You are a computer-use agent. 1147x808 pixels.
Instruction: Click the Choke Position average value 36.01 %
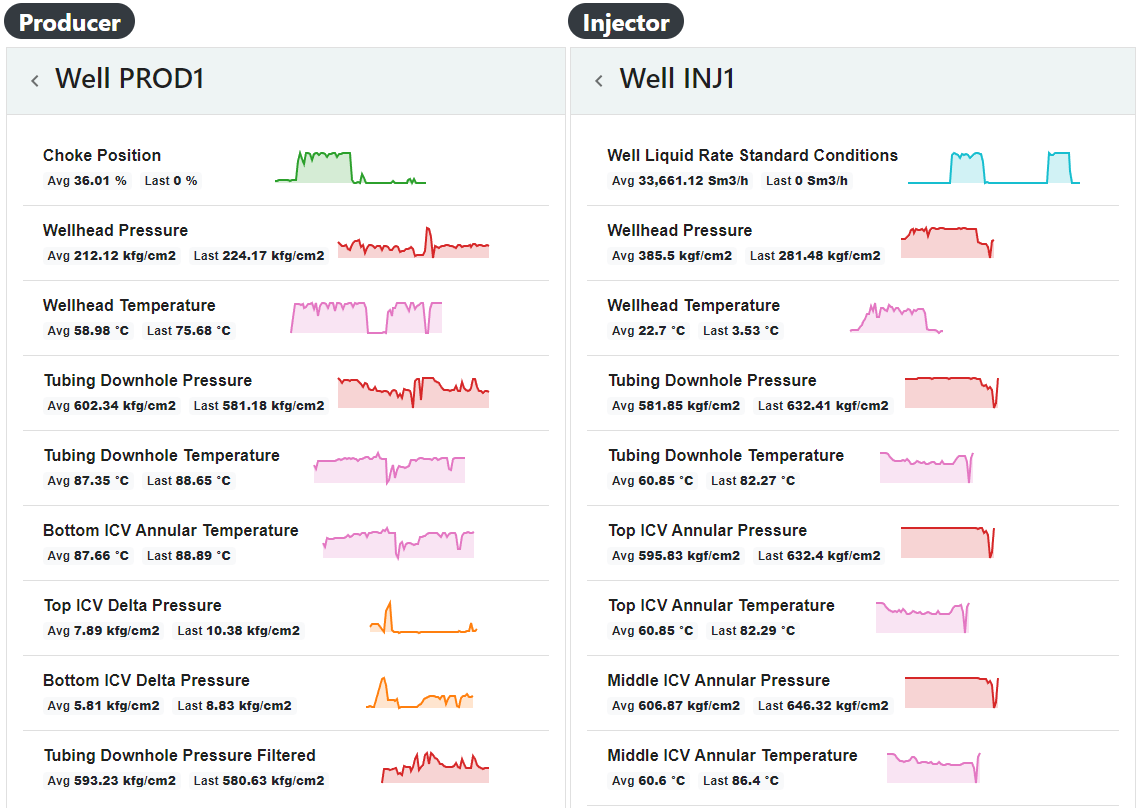point(100,181)
